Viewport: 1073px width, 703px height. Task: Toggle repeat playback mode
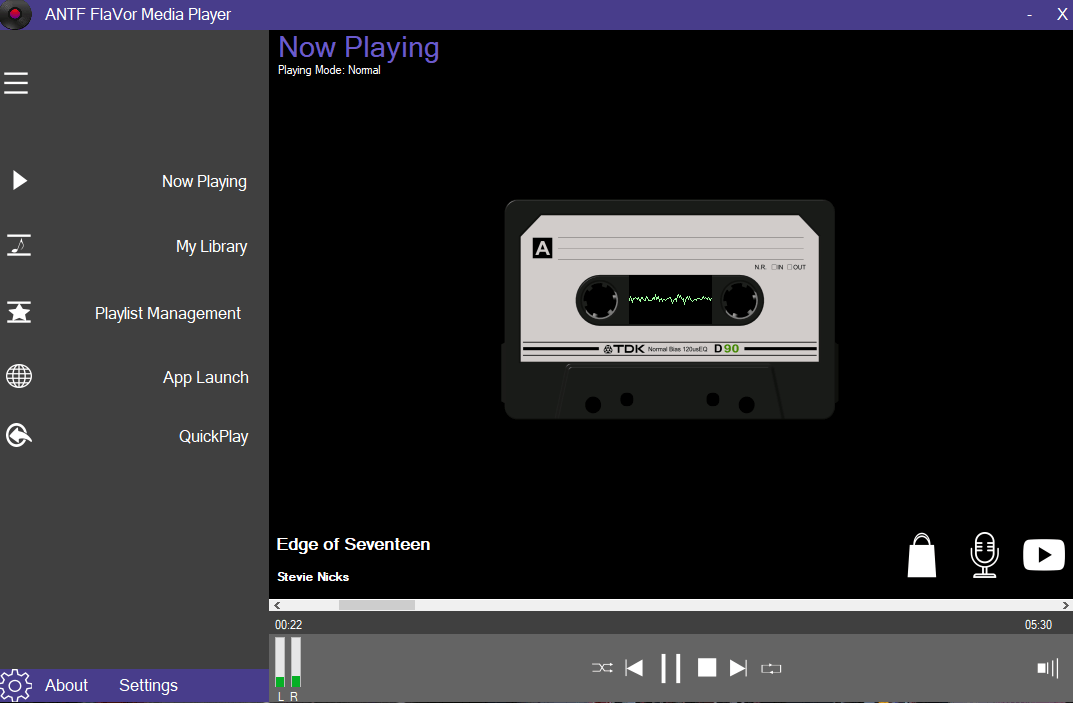(771, 668)
